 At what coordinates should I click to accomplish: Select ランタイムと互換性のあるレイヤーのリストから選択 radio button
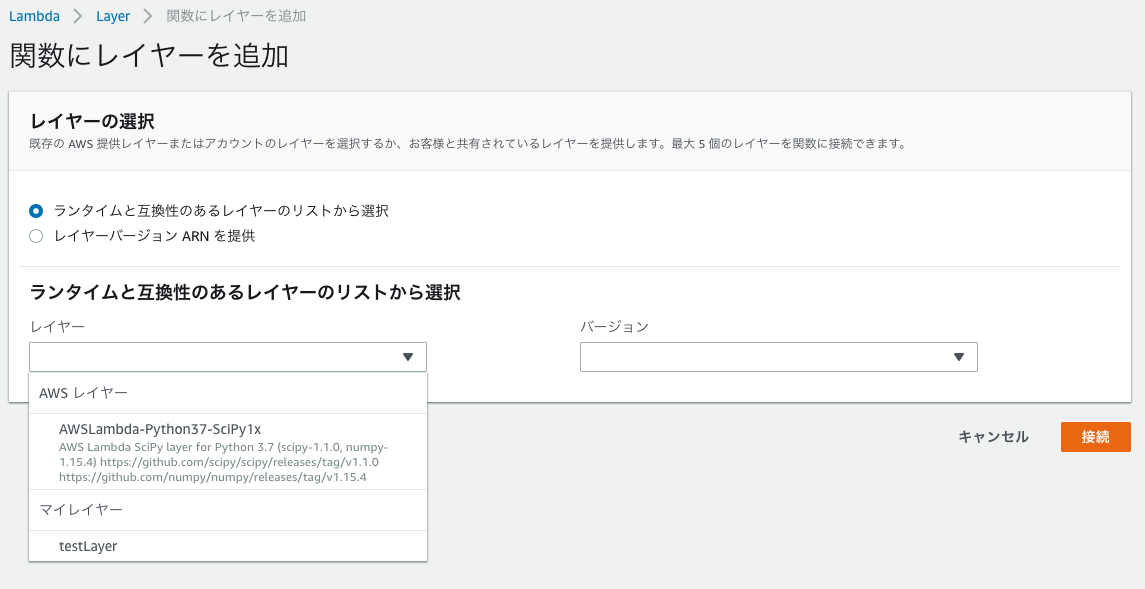[x=36, y=211]
